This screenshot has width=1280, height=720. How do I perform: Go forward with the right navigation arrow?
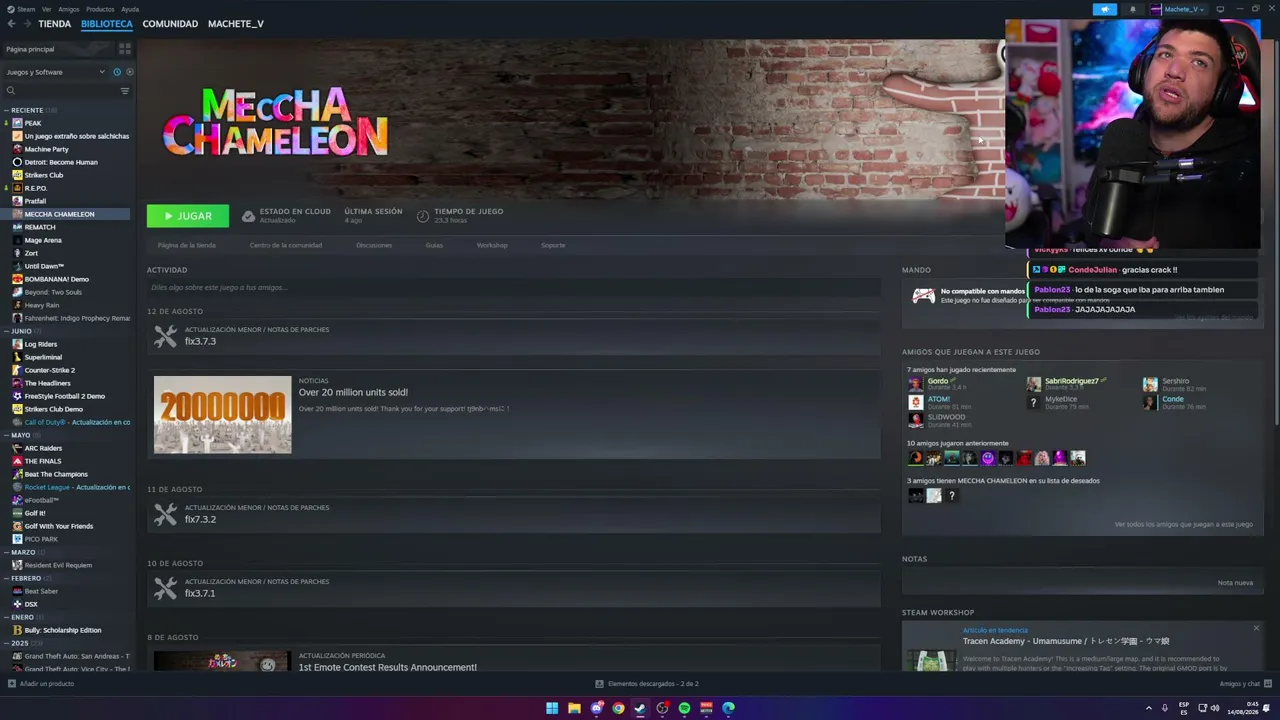[x=26, y=24]
